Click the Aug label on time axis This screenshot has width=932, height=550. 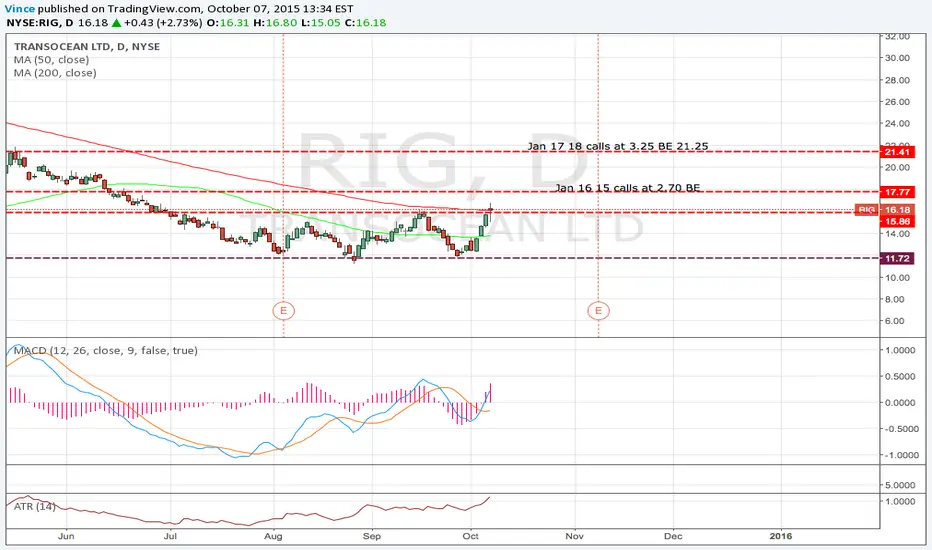273,536
